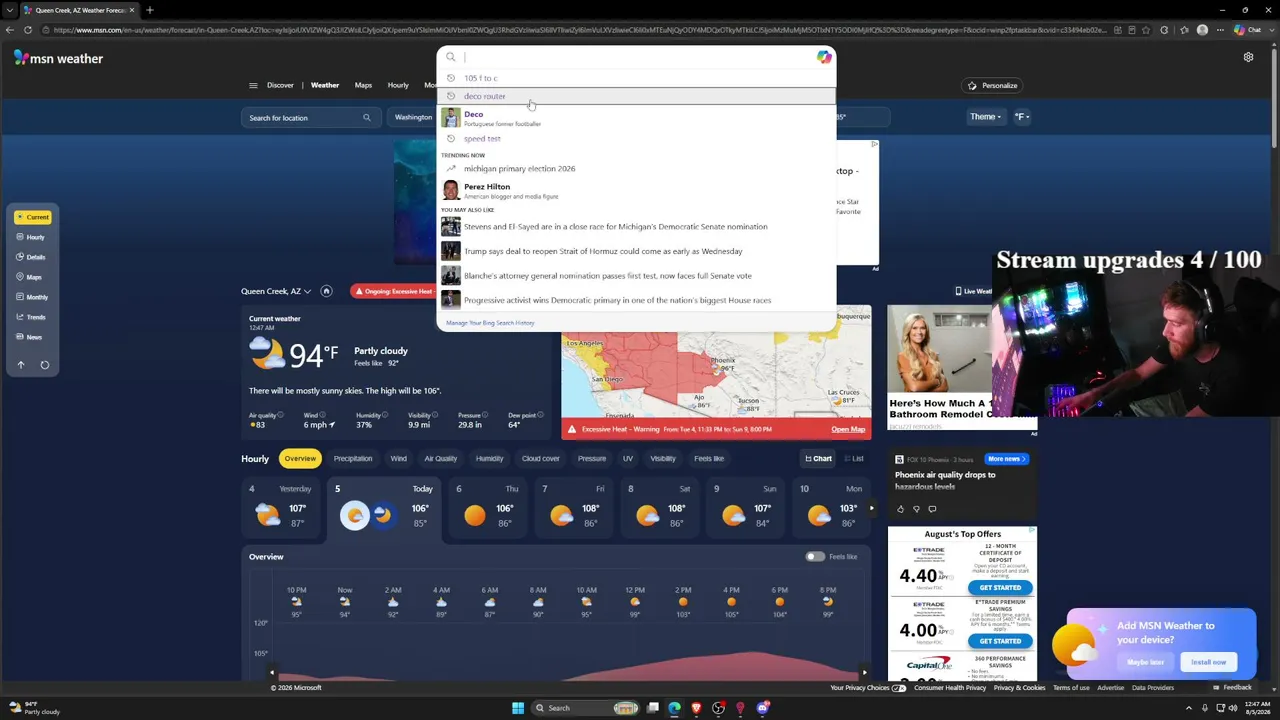Click the Personalize button
The width and height of the screenshot is (1280, 720).
pyautogui.click(x=992, y=86)
